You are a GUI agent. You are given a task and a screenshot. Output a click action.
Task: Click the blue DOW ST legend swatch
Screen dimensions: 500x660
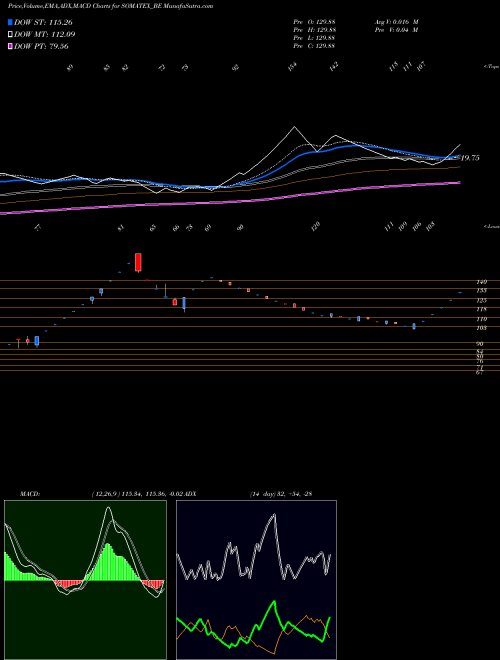11,22
